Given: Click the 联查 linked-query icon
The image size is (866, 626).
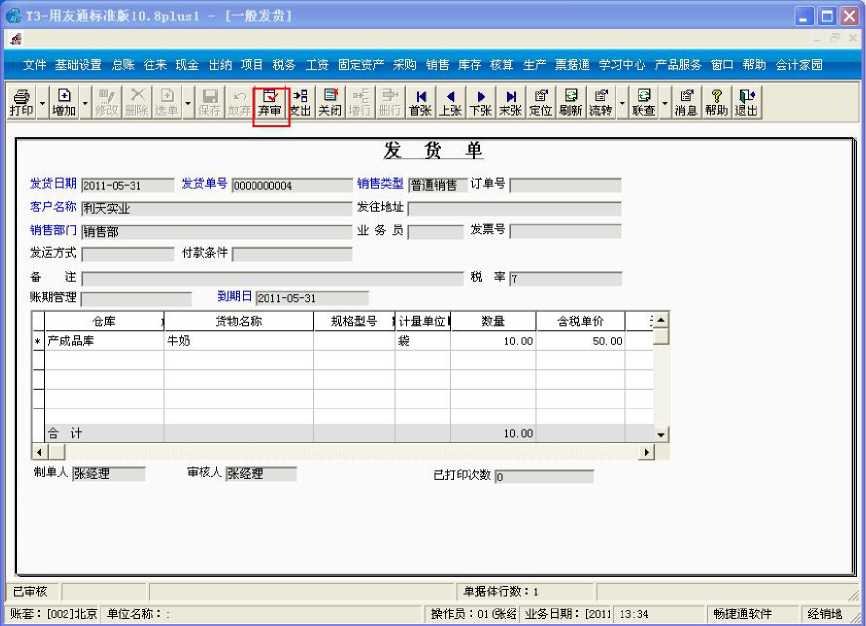Looking at the screenshot, I should [x=643, y=103].
